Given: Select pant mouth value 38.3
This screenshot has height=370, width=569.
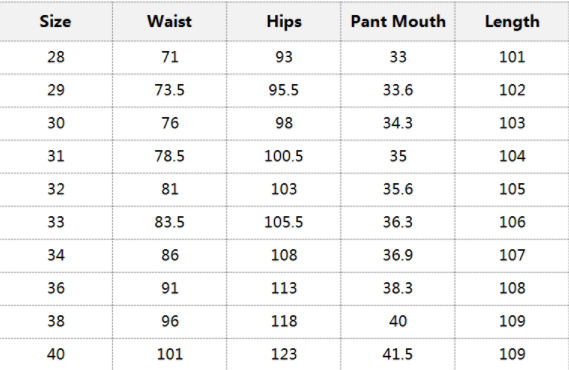Looking at the screenshot, I should pos(398,288).
